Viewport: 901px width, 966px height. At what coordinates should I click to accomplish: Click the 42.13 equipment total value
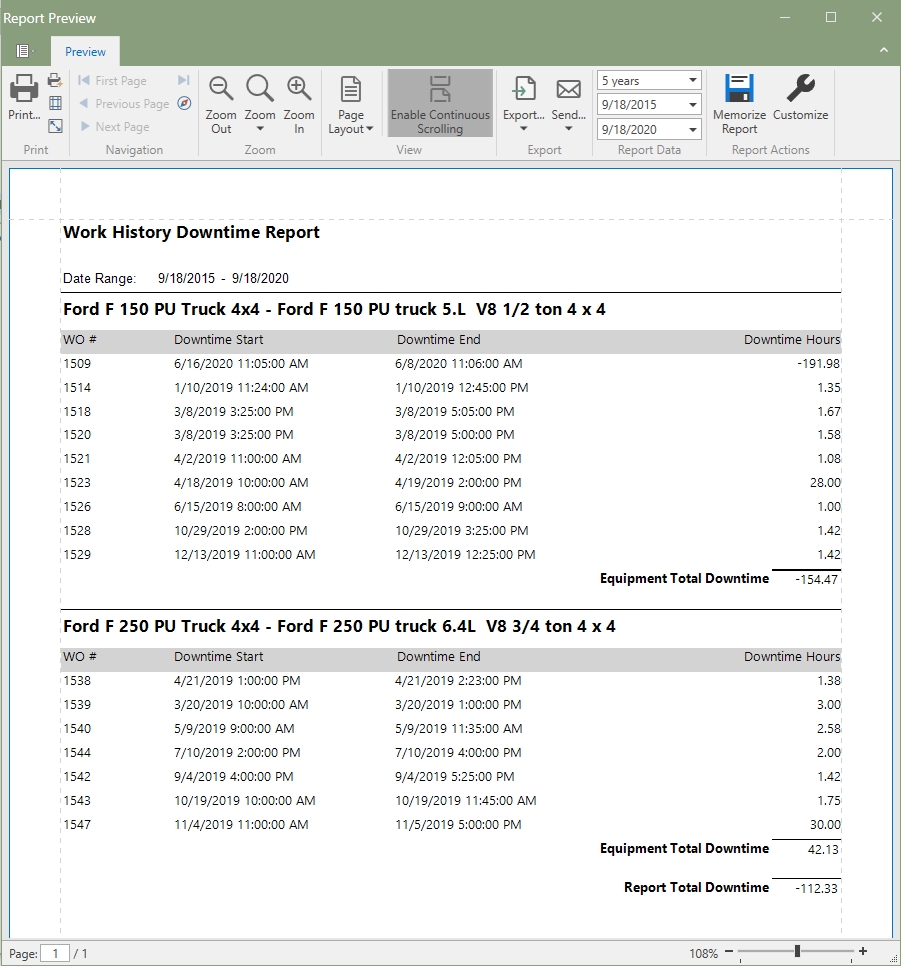coord(823,850)
